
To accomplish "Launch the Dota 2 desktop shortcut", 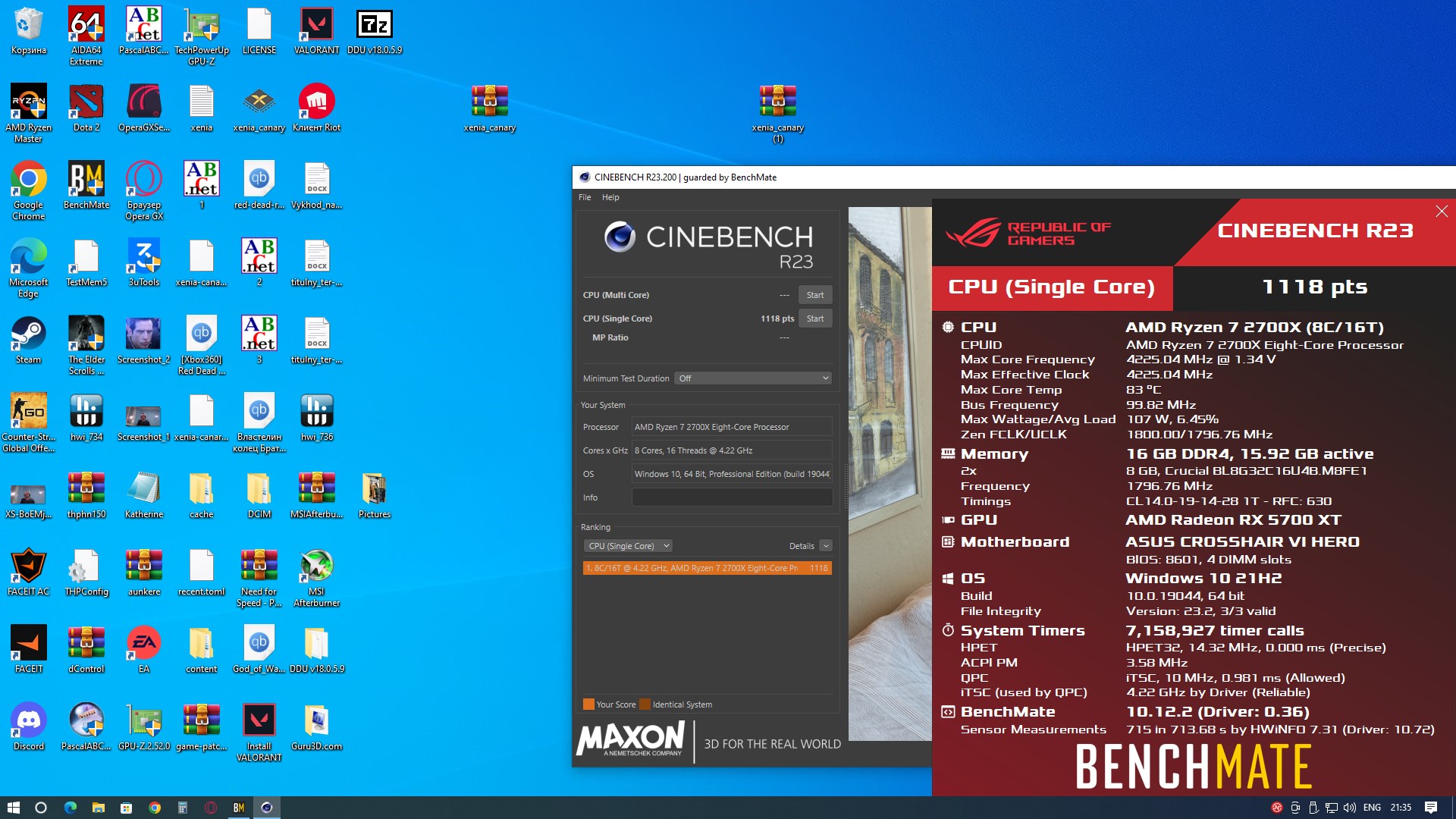I will (x=86, y=108).
